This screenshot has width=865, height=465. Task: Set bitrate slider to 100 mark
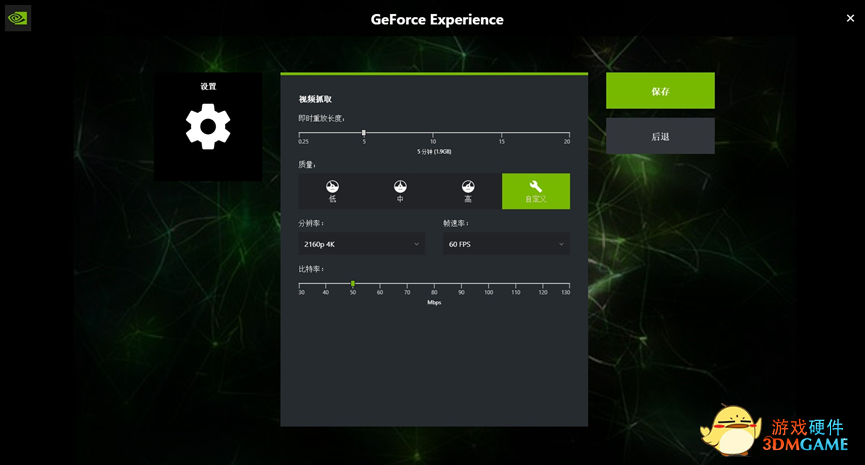(x=488, y=284)
